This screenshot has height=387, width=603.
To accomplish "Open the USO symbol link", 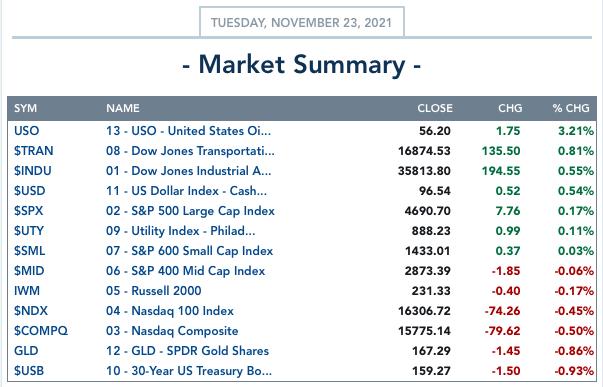I will pyautogui.click(x=27, y=131).
